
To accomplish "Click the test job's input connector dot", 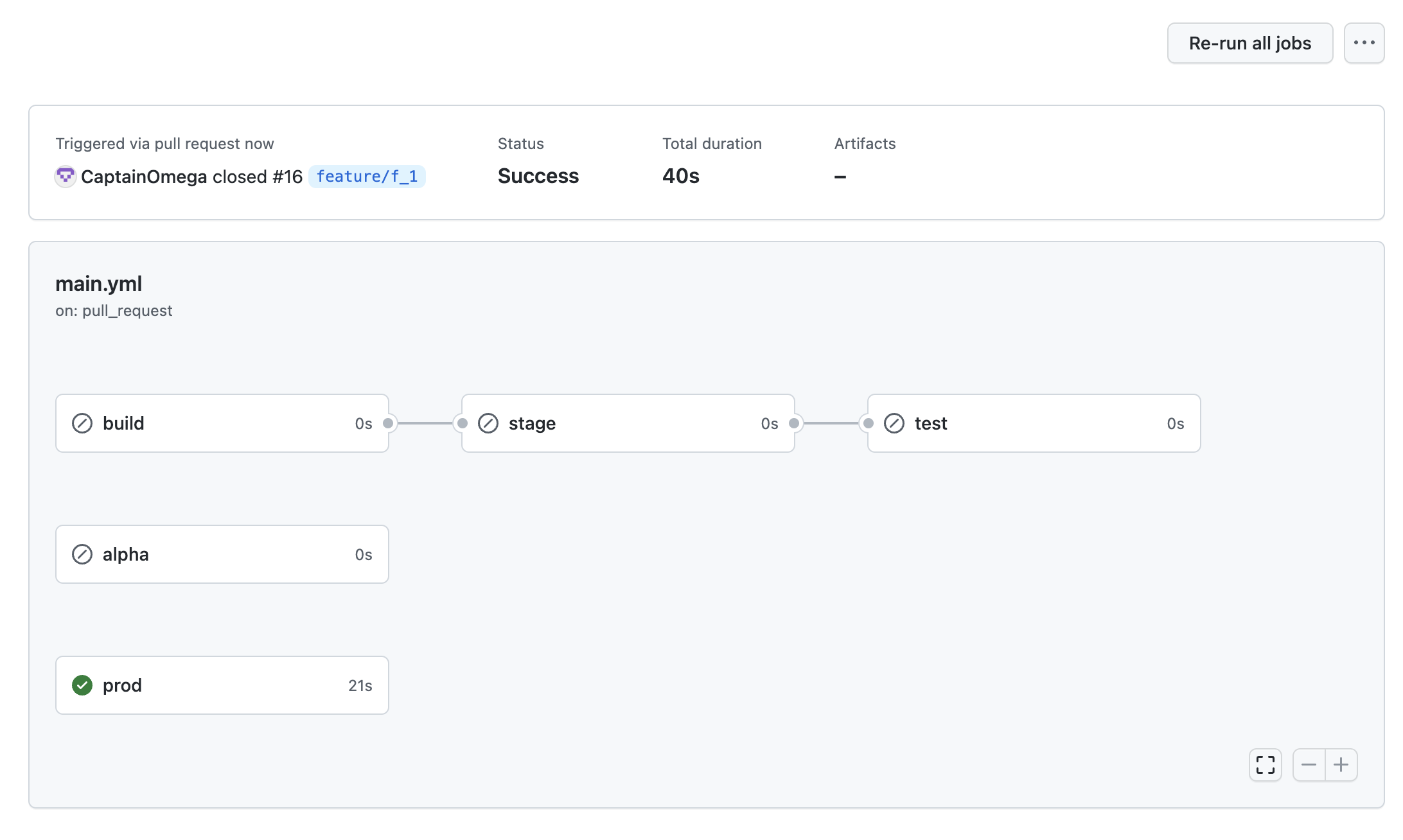I will click(869, 423).
